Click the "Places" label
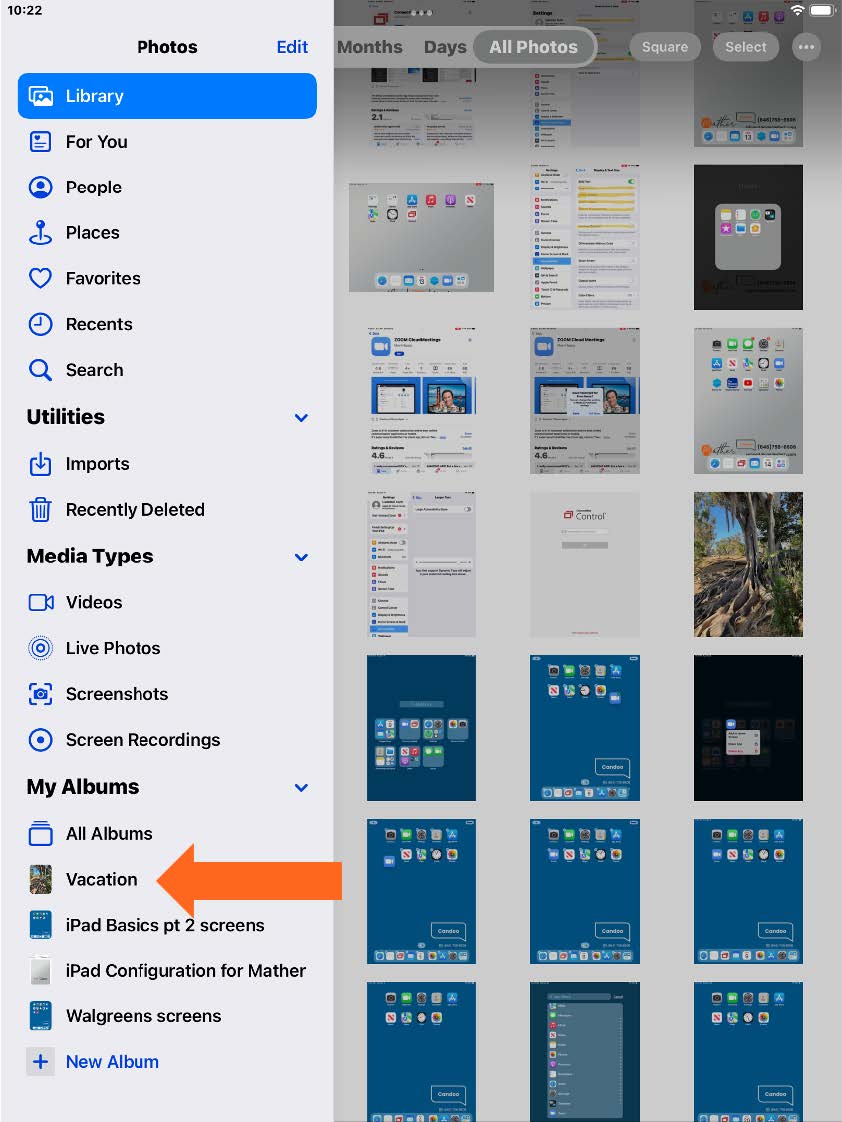Screen dimensions: 842x1122 (92, 233)
